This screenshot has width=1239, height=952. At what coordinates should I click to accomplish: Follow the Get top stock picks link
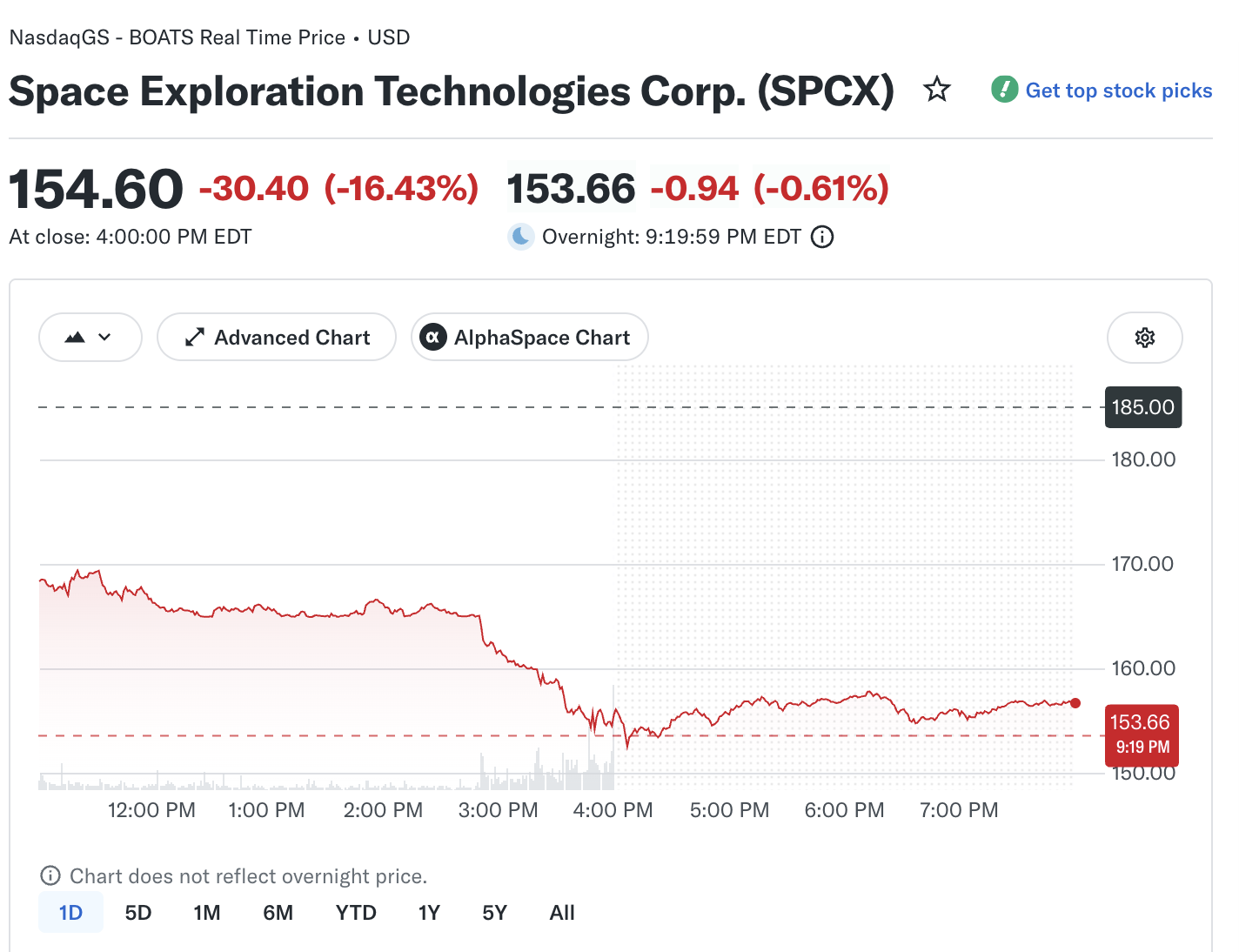(1119, 91)
